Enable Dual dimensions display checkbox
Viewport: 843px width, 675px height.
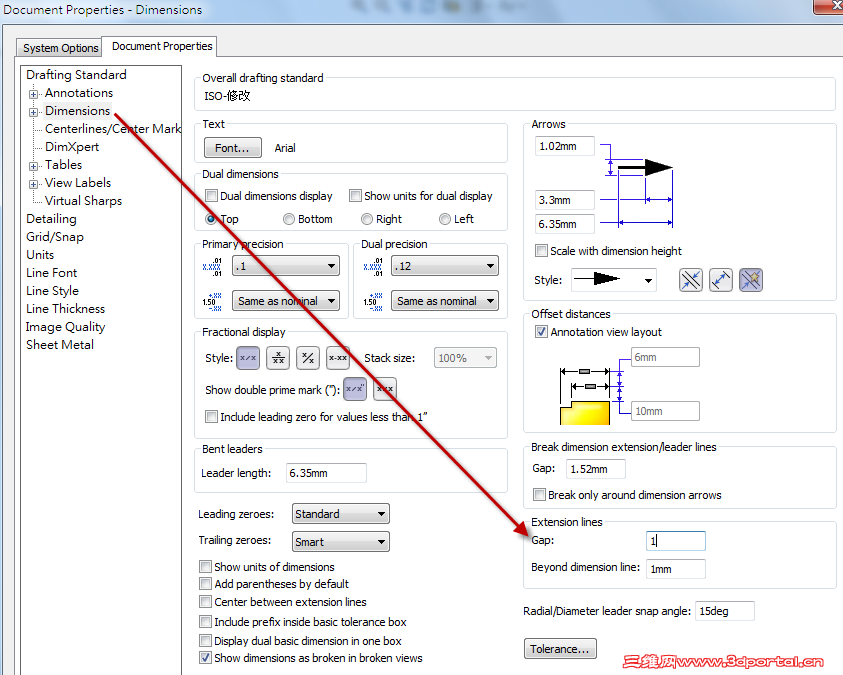coord(212,196)
